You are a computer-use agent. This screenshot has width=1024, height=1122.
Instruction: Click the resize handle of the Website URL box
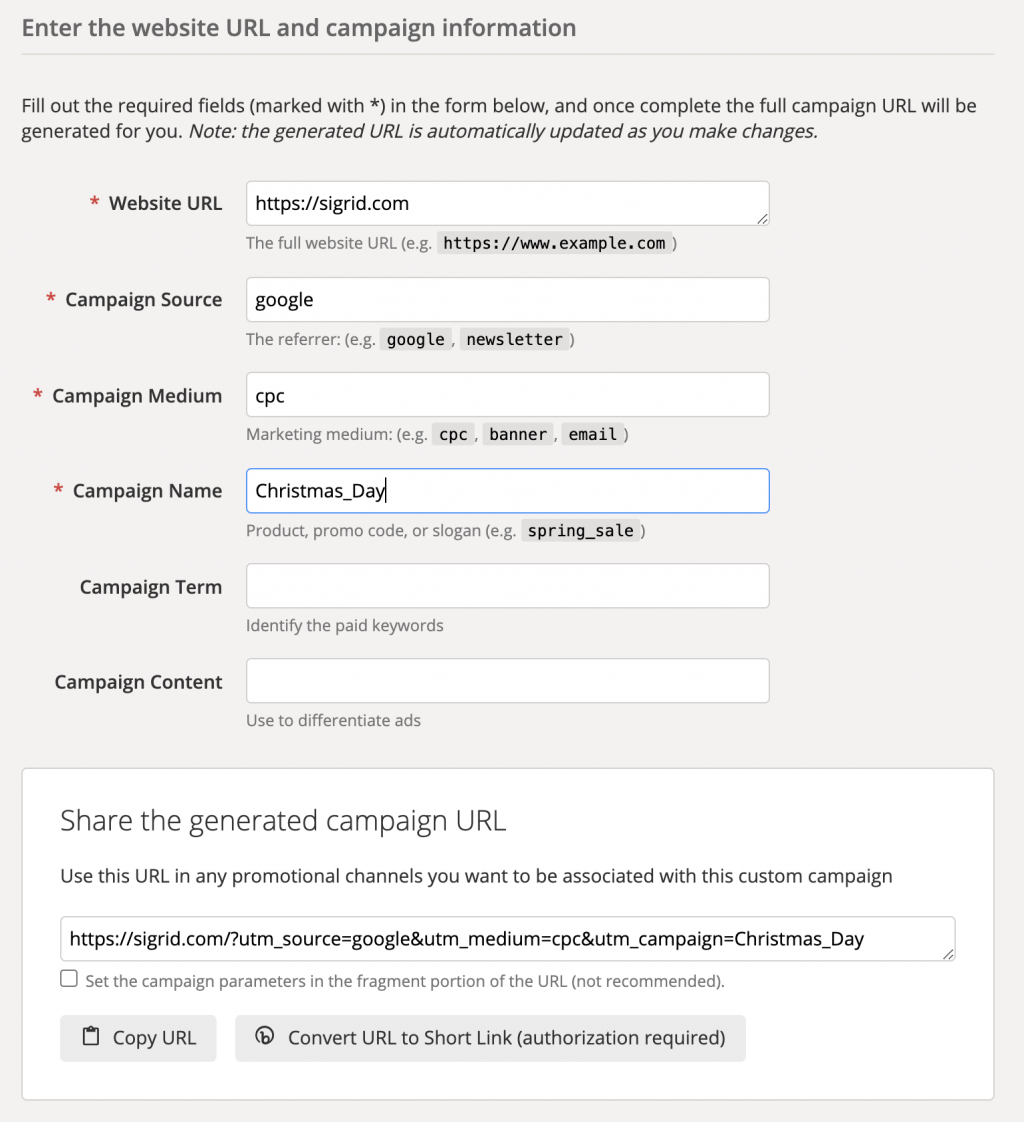point(762,218)
